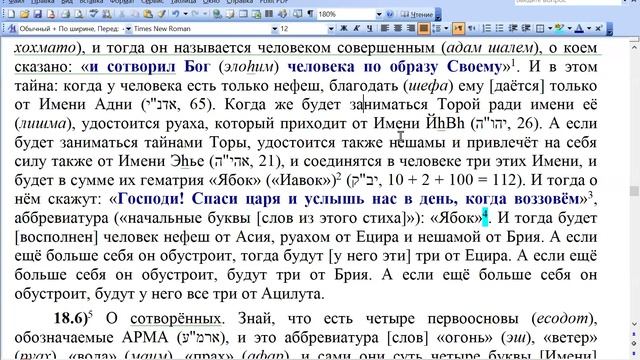Align text to the left
The width and height of the screenshot is (640, 360).
384,28
